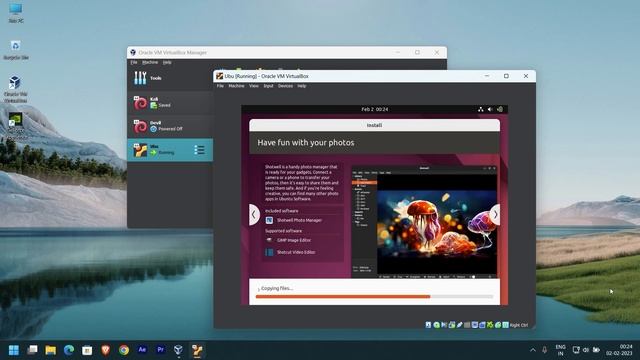
Task: Launch Google Chrome from taskbar
Action: point(124,350)
